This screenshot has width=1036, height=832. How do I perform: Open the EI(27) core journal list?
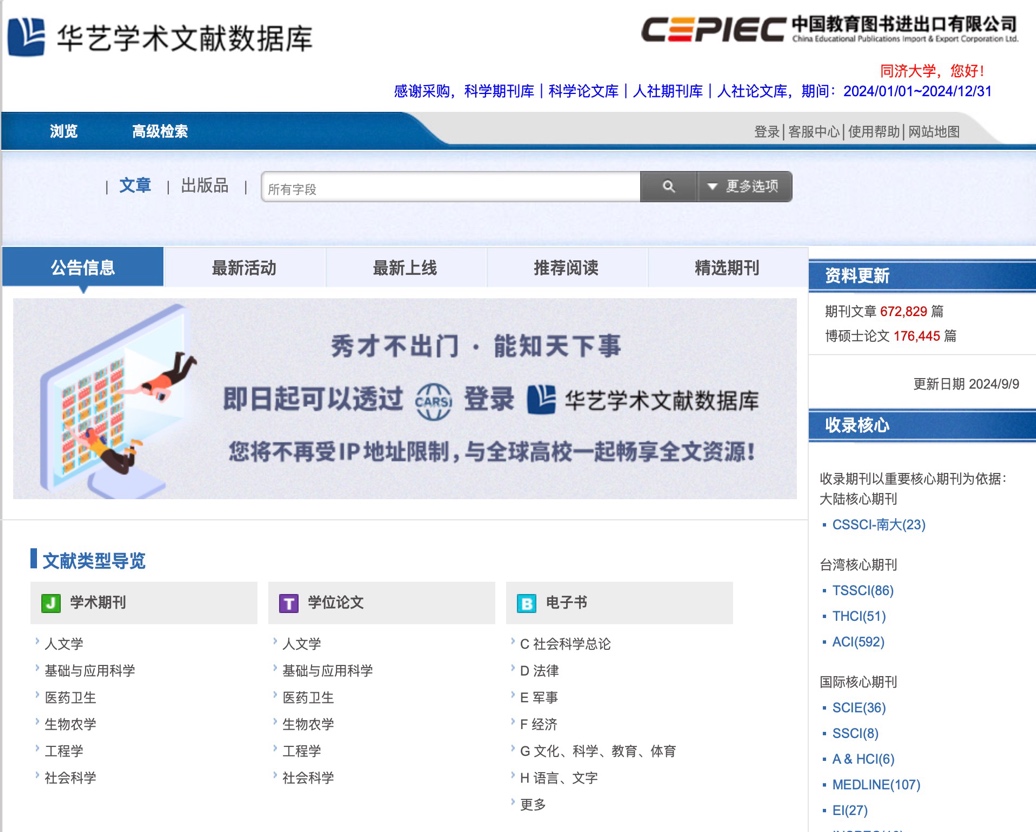coord(850,811)
